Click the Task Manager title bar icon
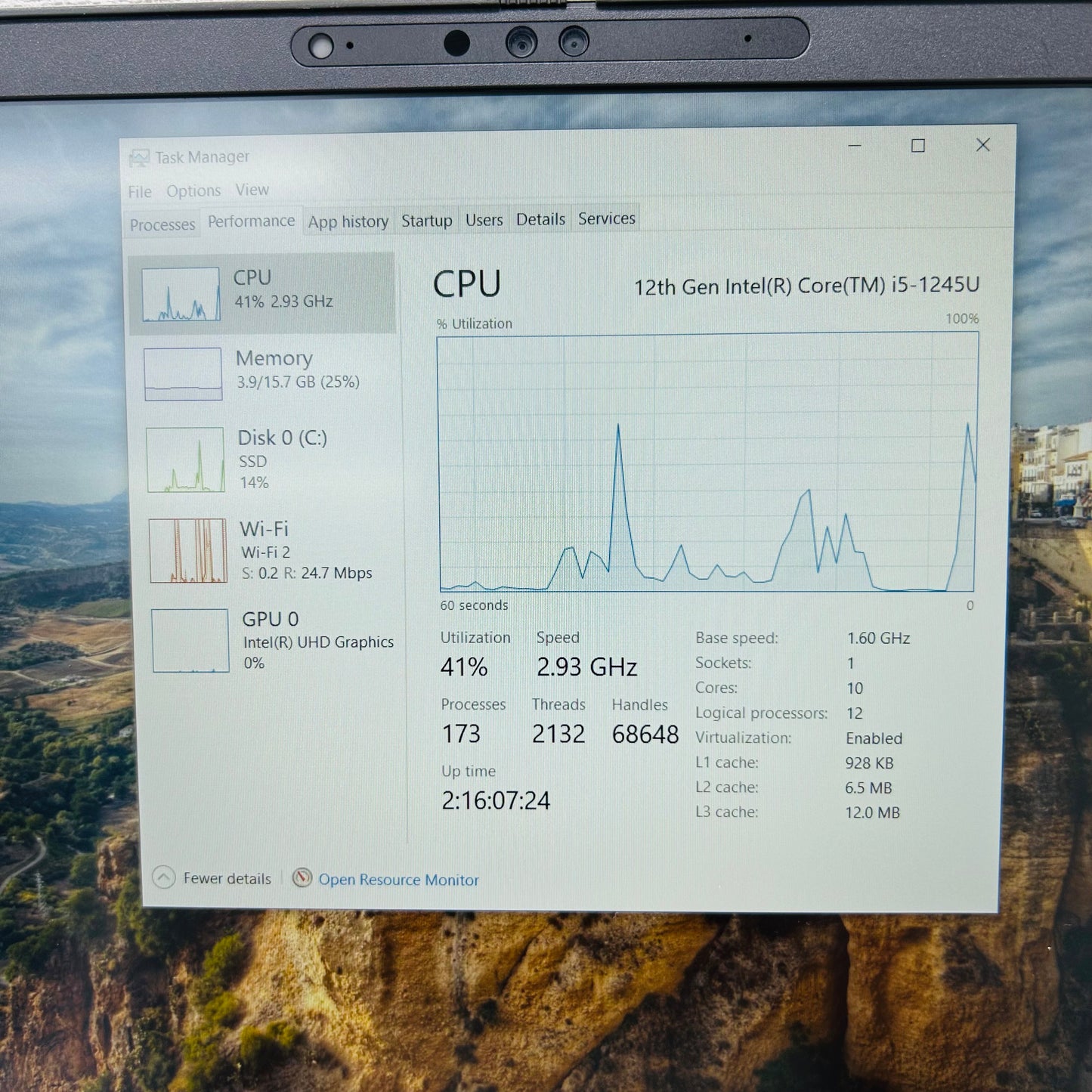 tap(139, 158)
